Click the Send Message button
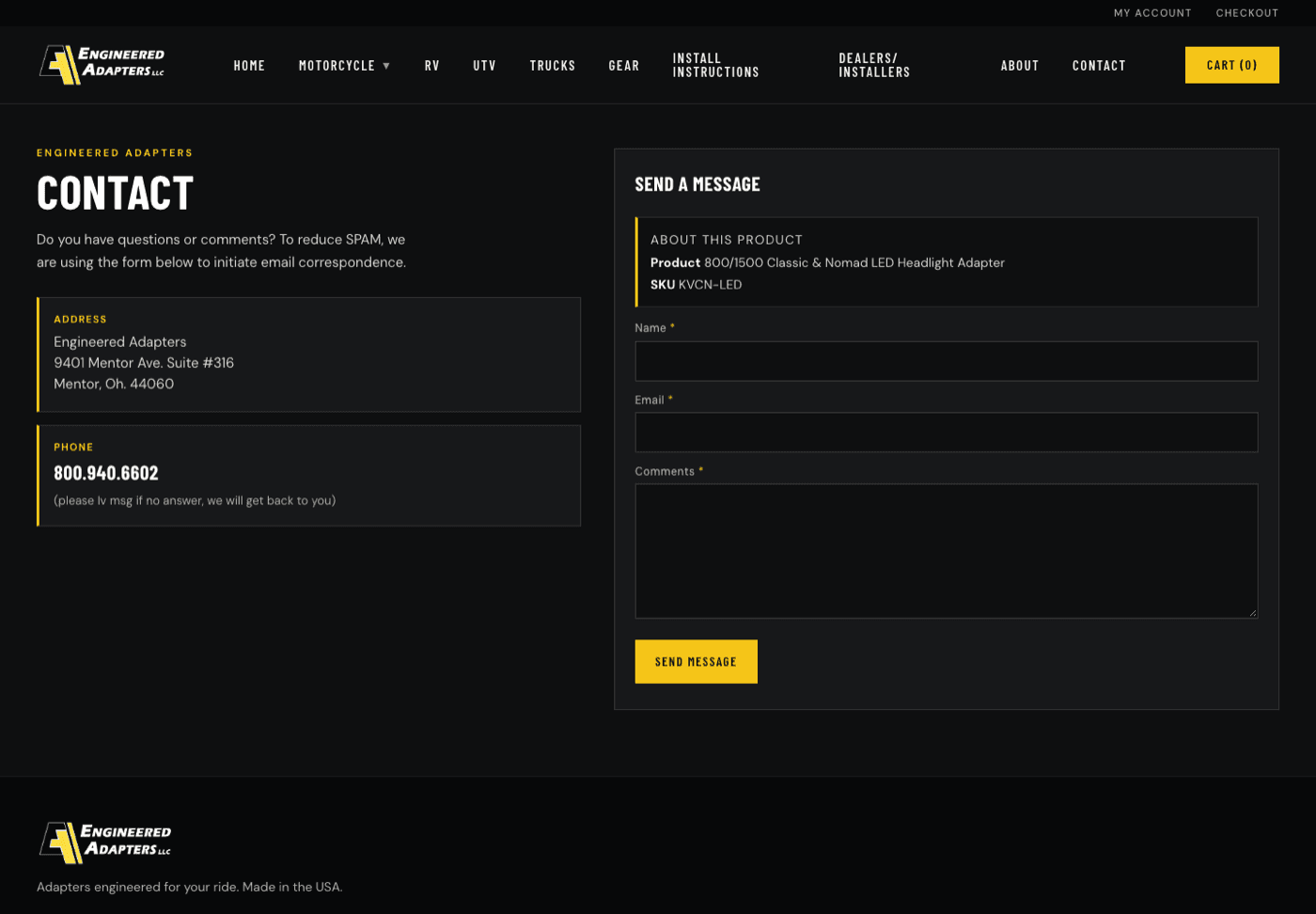This screenshot has height=914, width=1316. click(697, 662)
